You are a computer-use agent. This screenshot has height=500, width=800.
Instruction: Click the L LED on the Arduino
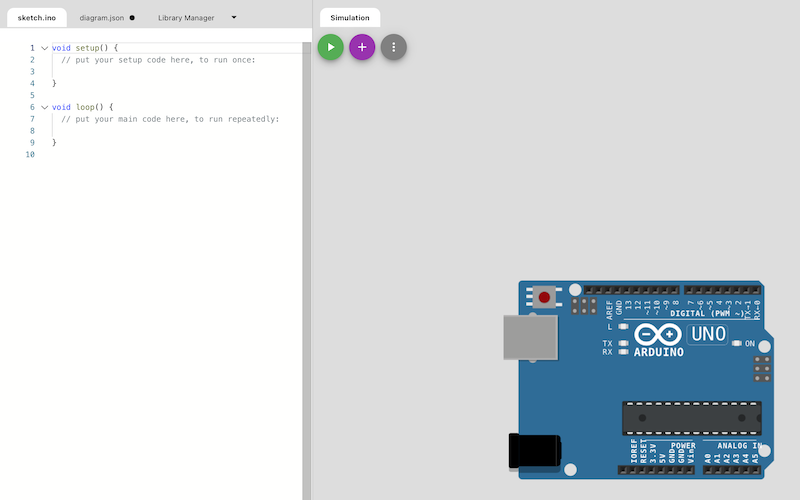[x=623, y=327]
